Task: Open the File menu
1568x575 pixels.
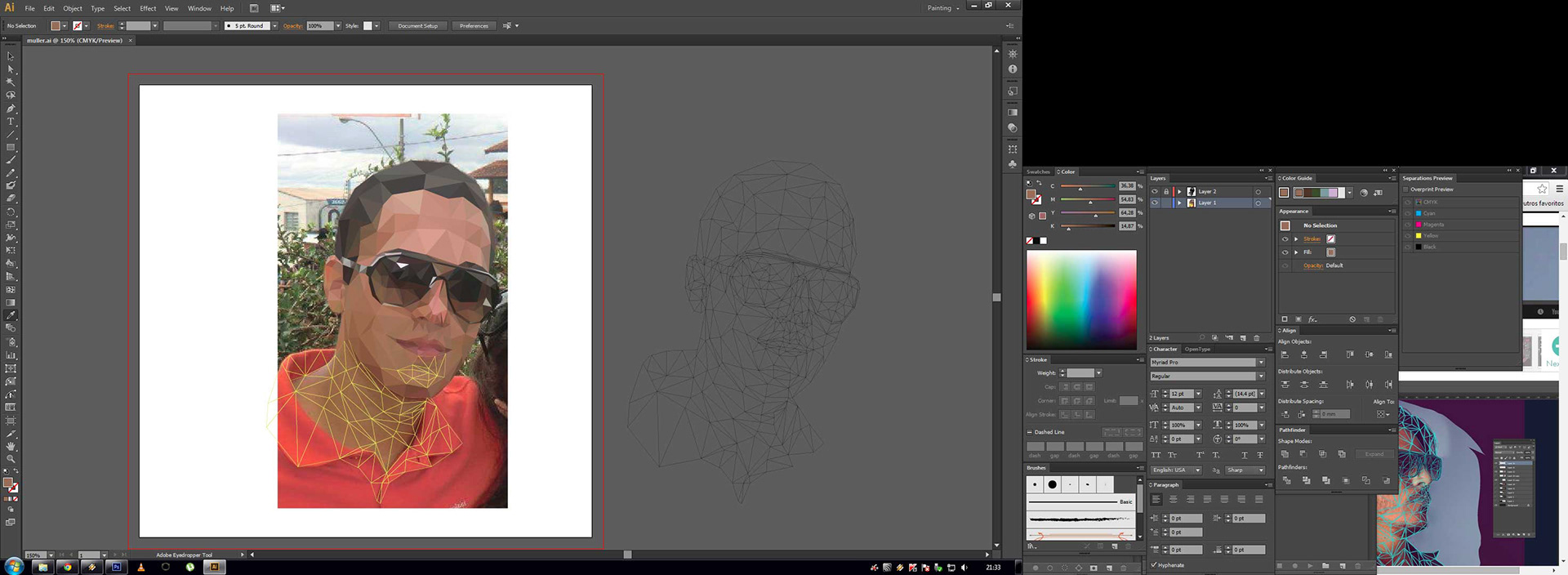Action: point(29,8)
